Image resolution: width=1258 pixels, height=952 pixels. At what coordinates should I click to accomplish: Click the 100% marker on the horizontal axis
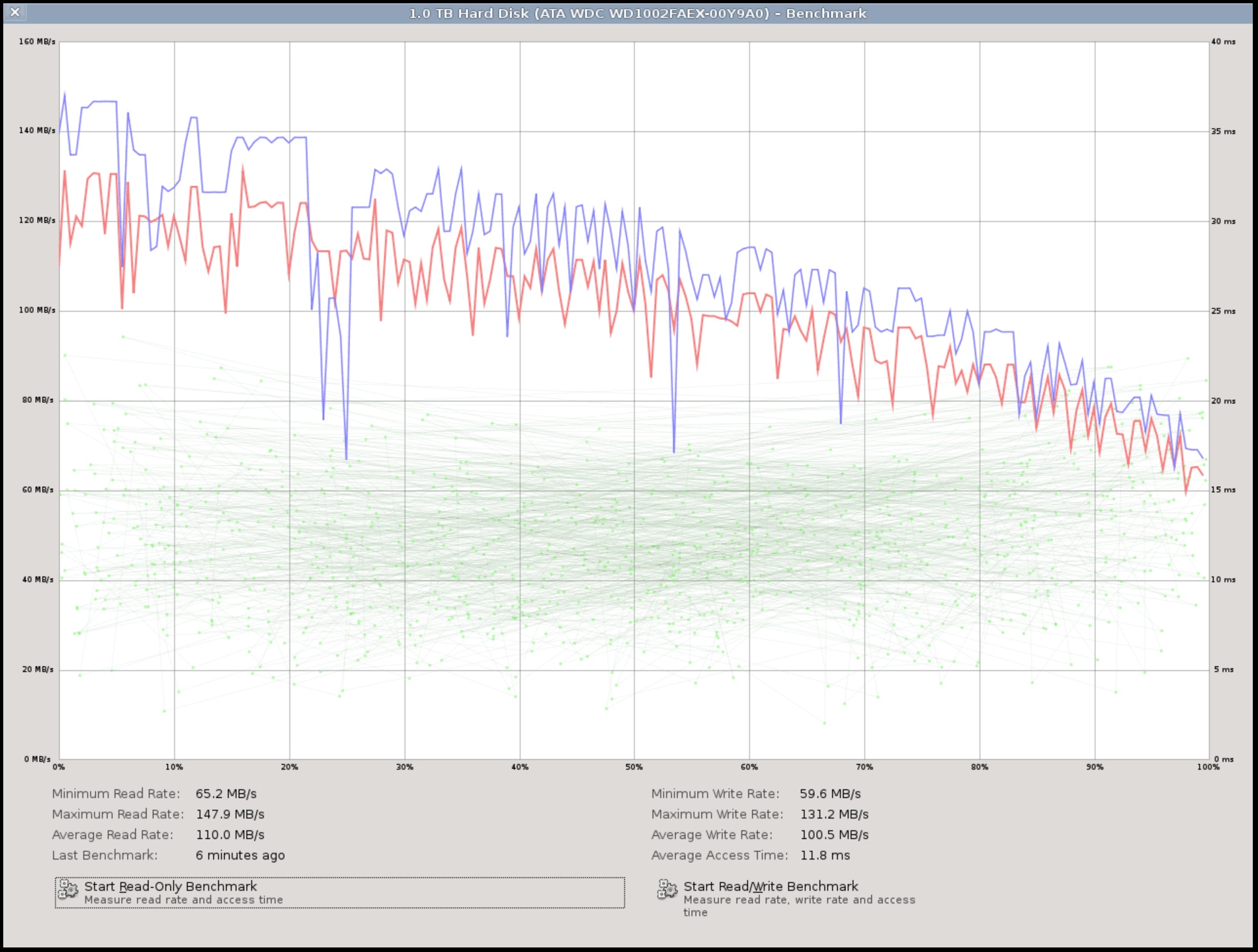coord(1208,767)
